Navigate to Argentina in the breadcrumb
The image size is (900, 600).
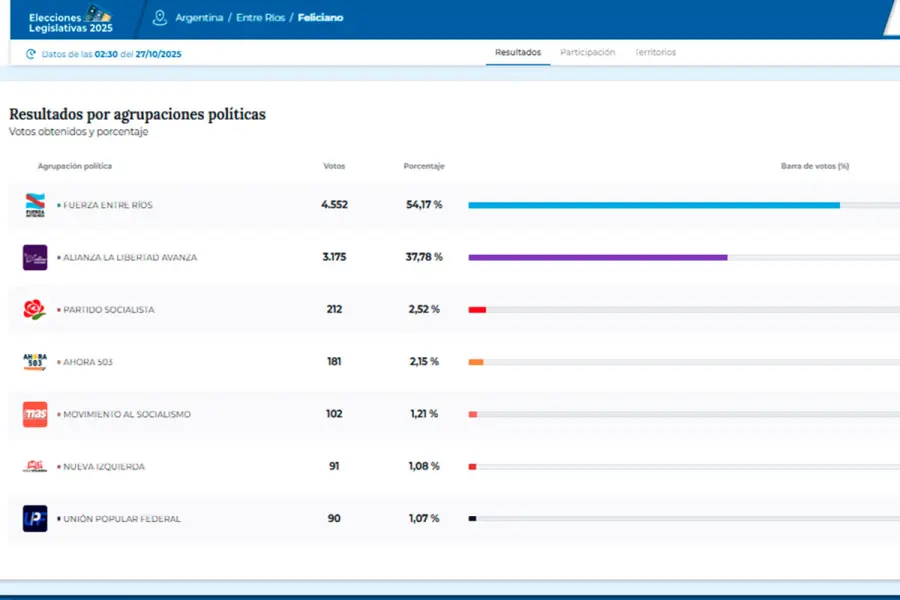tap(199, 18)
